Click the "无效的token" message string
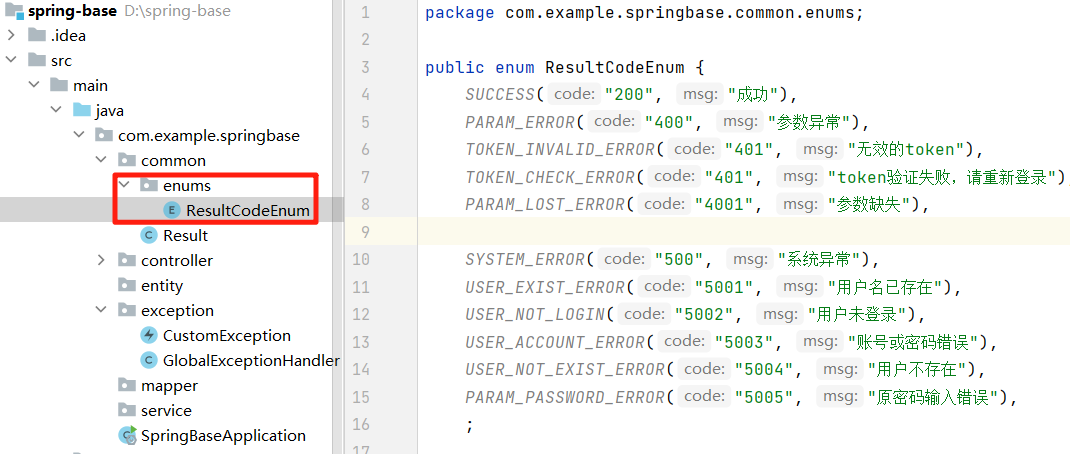 pos(906,150)
